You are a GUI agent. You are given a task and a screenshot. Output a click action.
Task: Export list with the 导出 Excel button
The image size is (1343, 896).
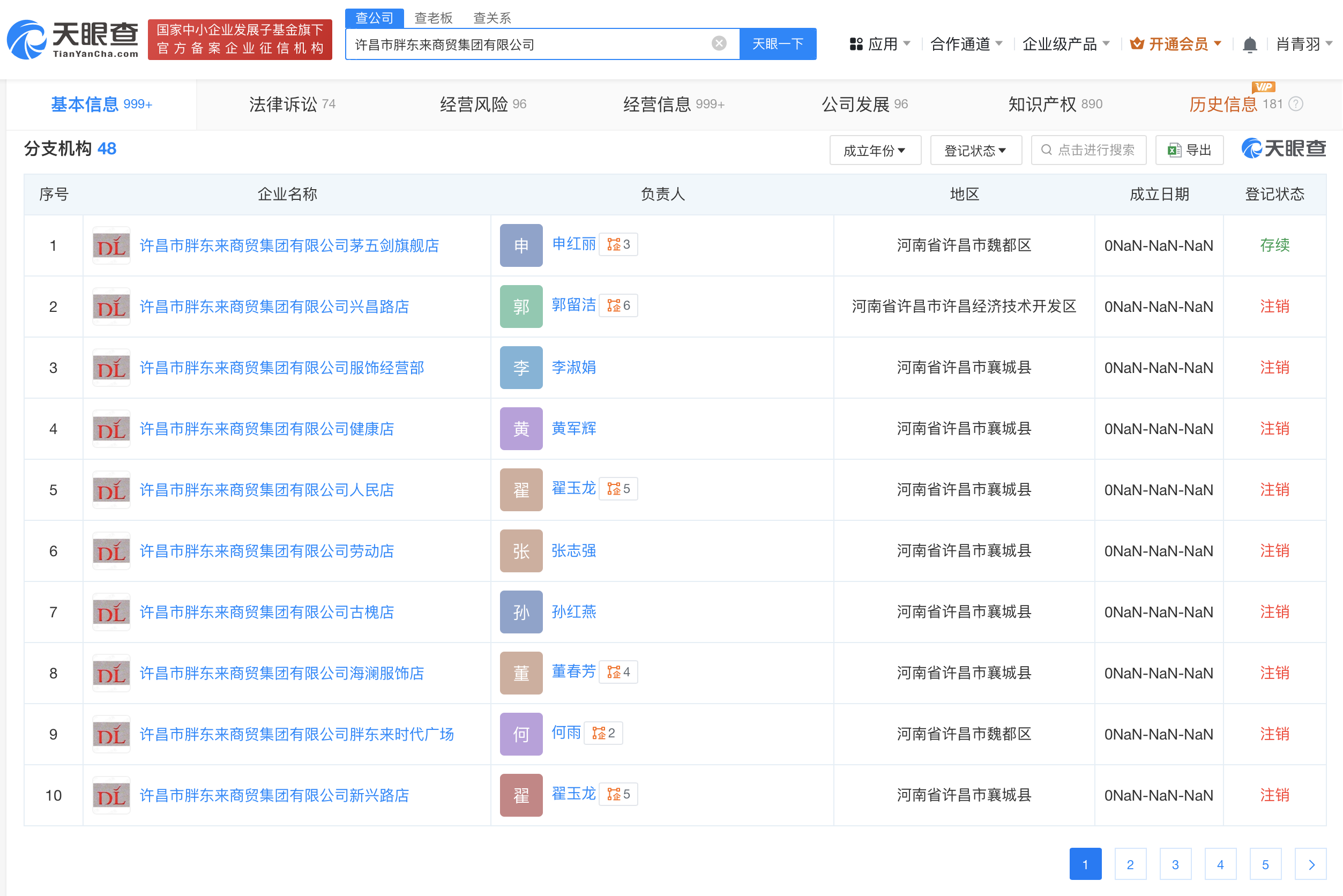(1189, 150)
